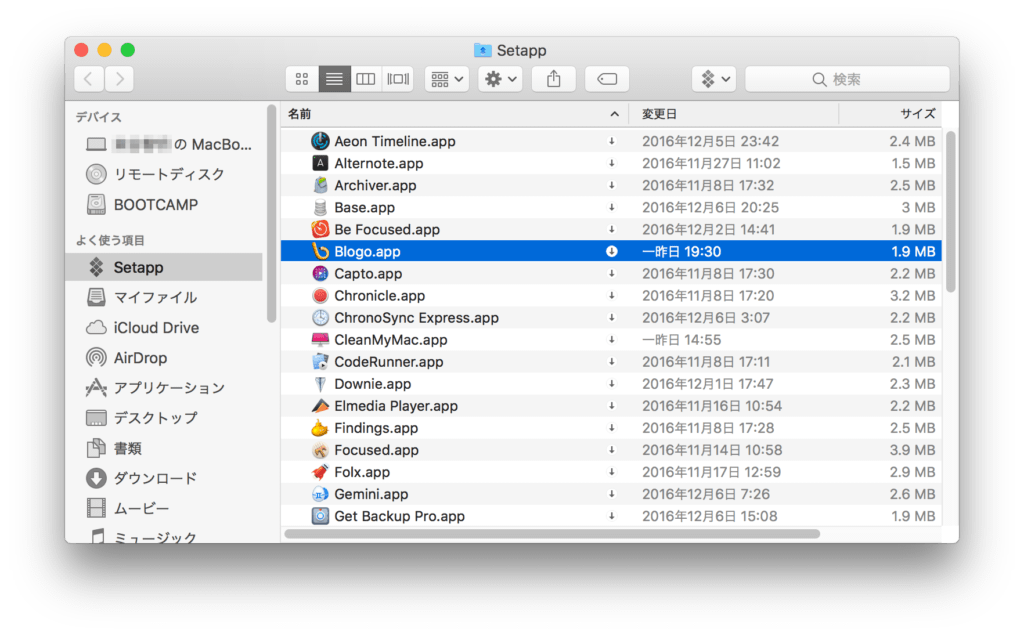Click the green zoom window button

coord(128,50)
